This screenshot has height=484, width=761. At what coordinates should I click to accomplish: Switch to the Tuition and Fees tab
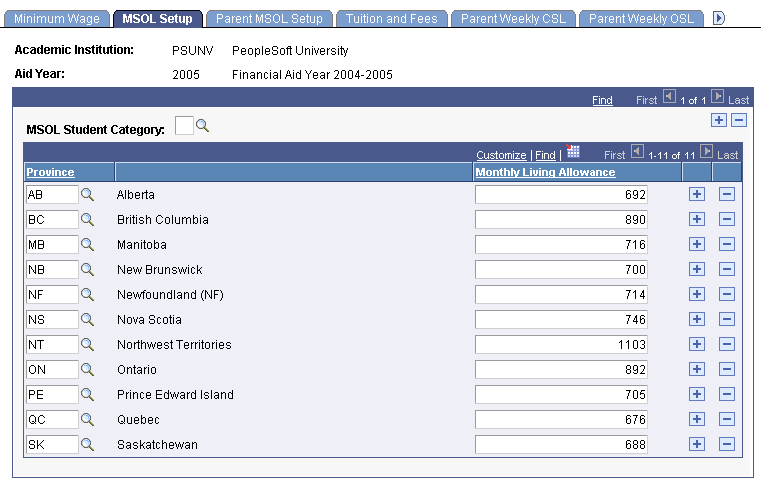click(391, 18)
